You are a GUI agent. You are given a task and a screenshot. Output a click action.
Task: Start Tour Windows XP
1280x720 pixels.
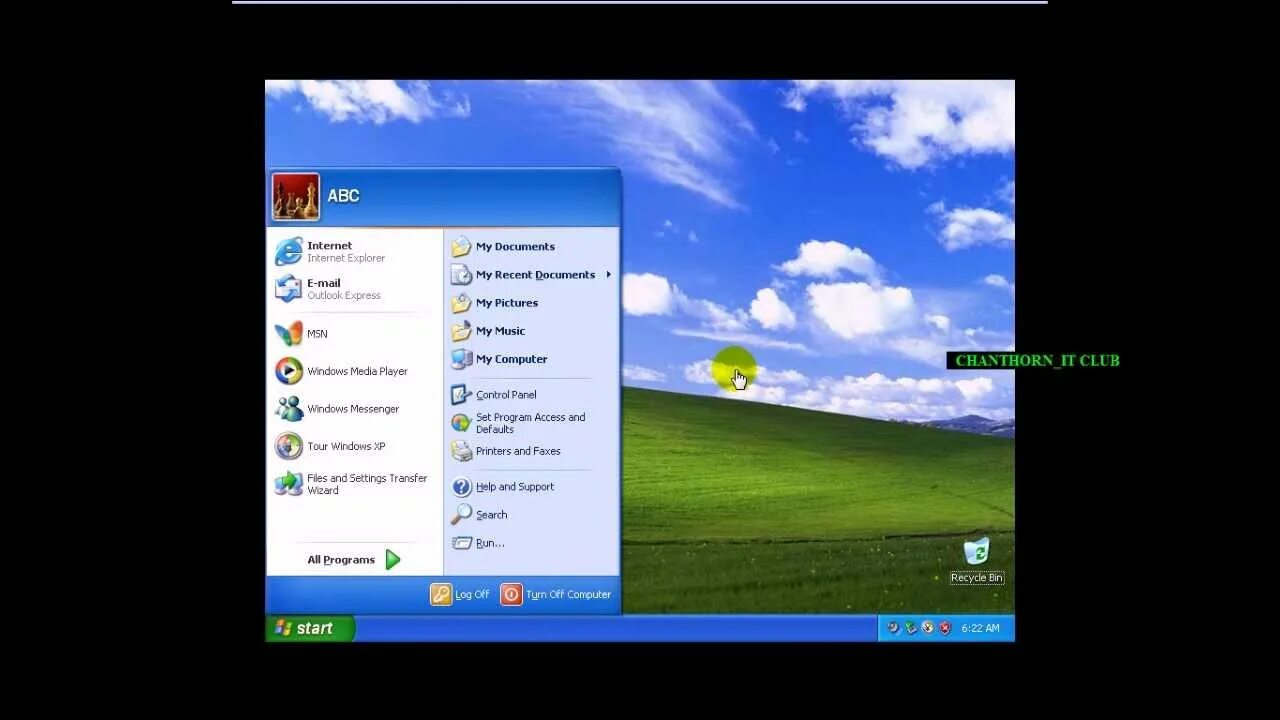[344, 446]
